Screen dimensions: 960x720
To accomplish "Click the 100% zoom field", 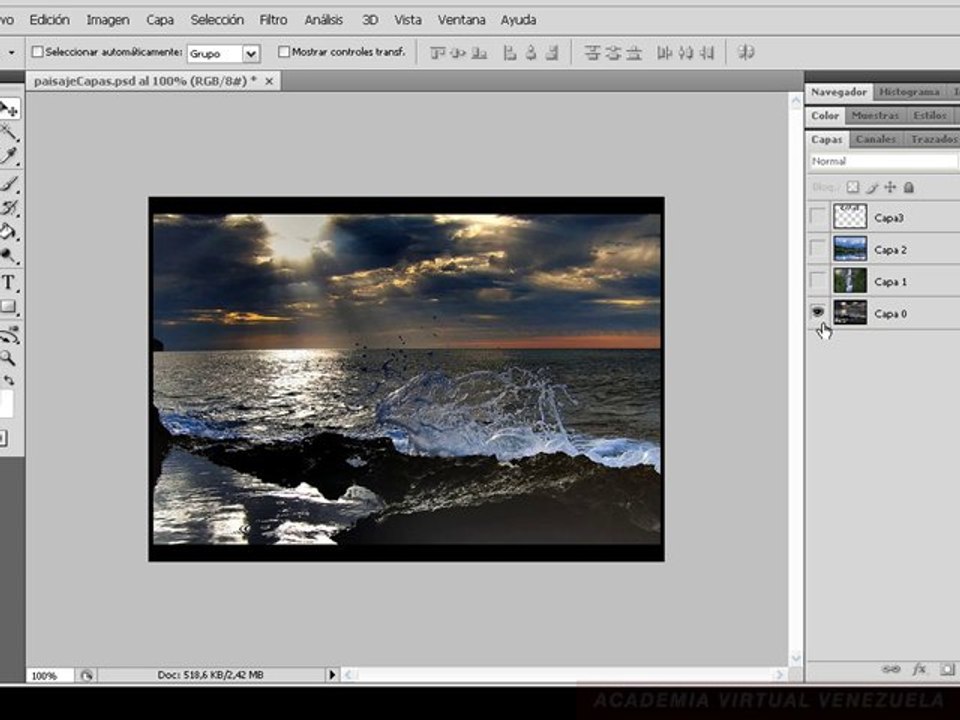I will [49, 676].
